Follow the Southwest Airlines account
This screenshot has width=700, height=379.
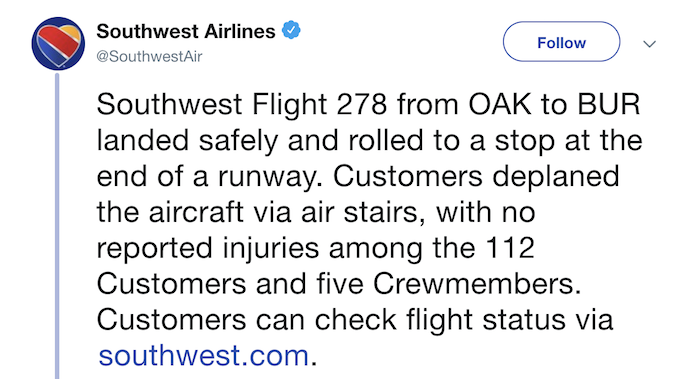[561, 42]
